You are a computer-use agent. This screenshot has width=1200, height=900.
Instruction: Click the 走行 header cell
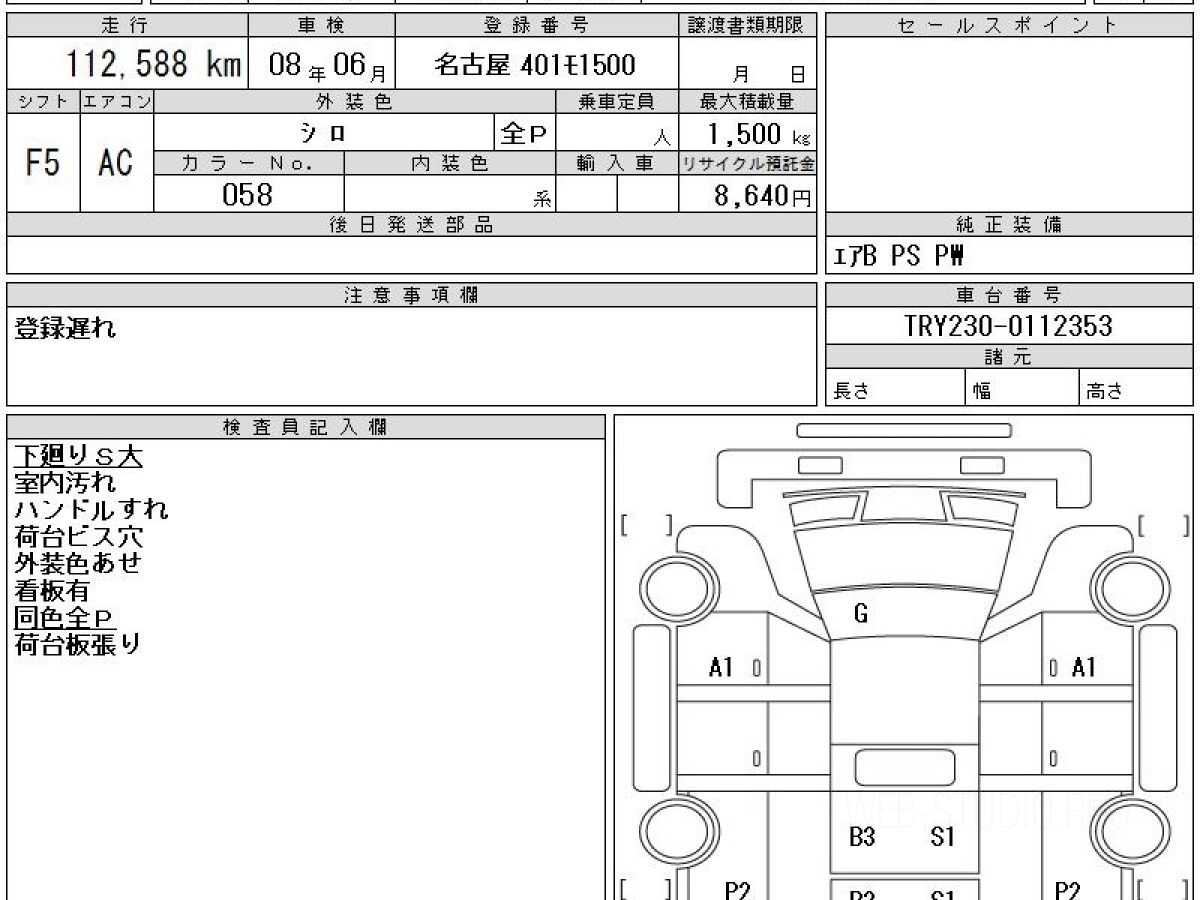127,26
